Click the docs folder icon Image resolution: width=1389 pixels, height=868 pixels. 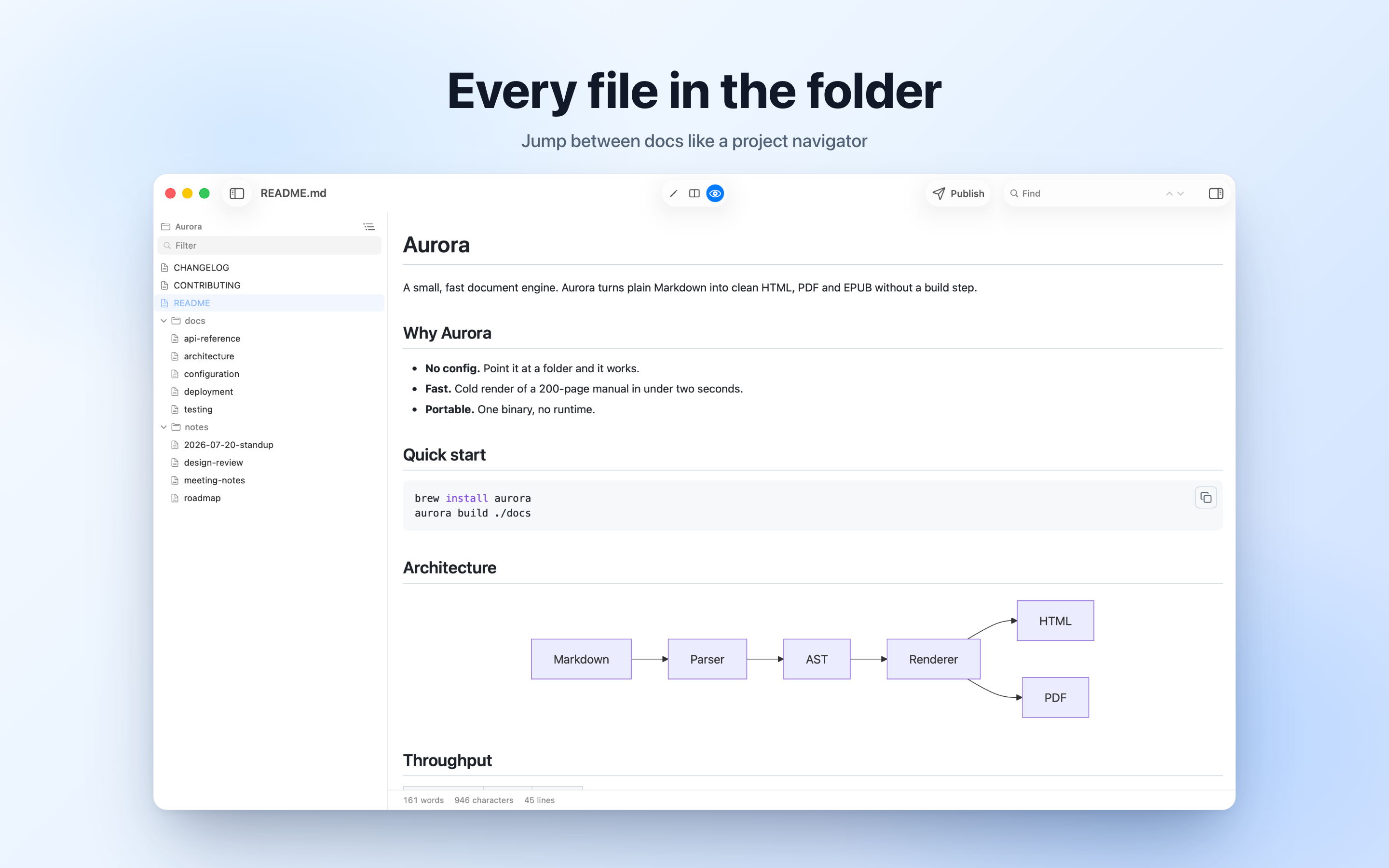(x=176, y=321)
